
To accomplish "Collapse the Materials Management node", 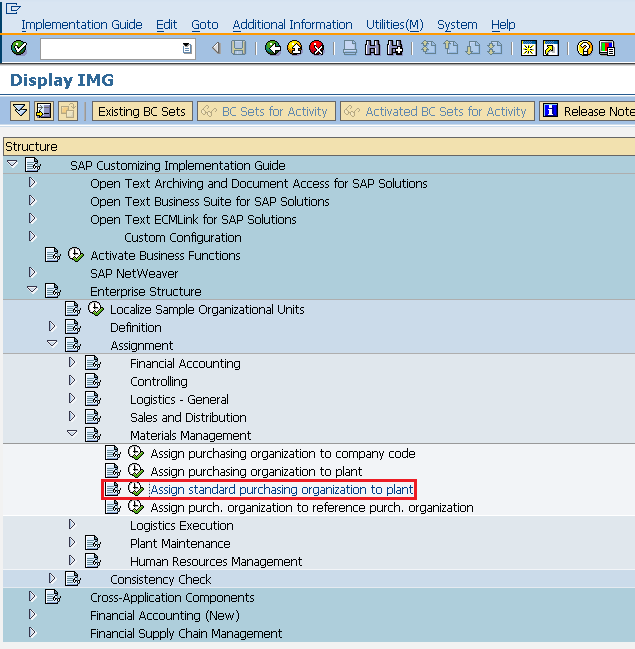I will click(72, 433).
